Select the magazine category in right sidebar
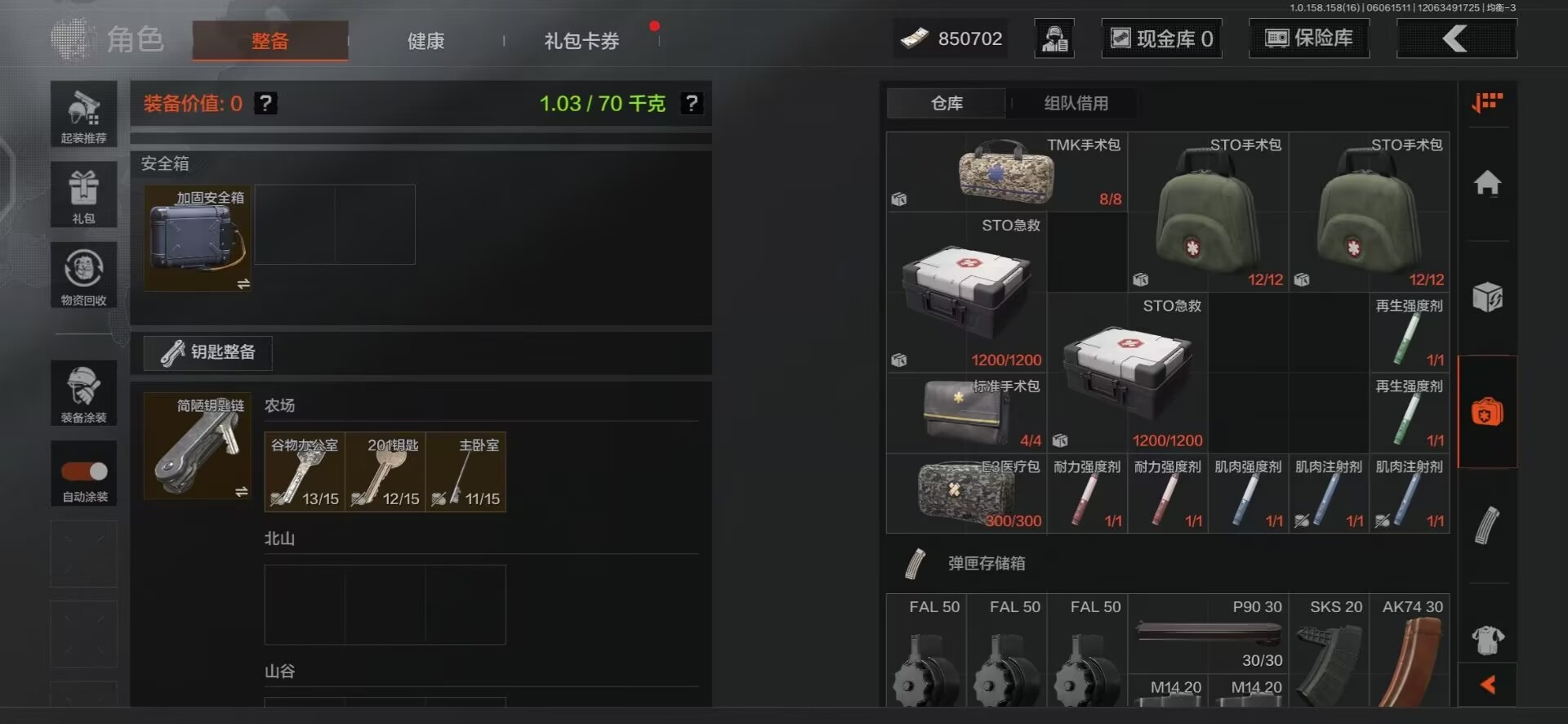Screen dimensions: 1568x724 (1487, 525)
